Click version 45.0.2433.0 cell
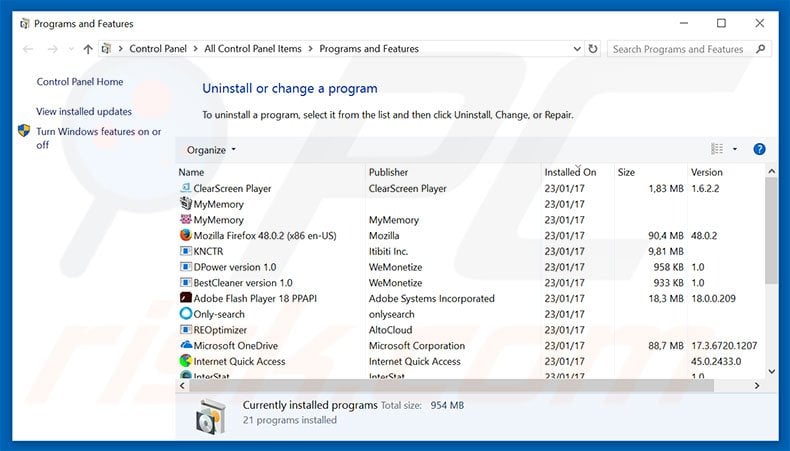The width and height of the screenshot is (790, 451). tap(716, 361)
